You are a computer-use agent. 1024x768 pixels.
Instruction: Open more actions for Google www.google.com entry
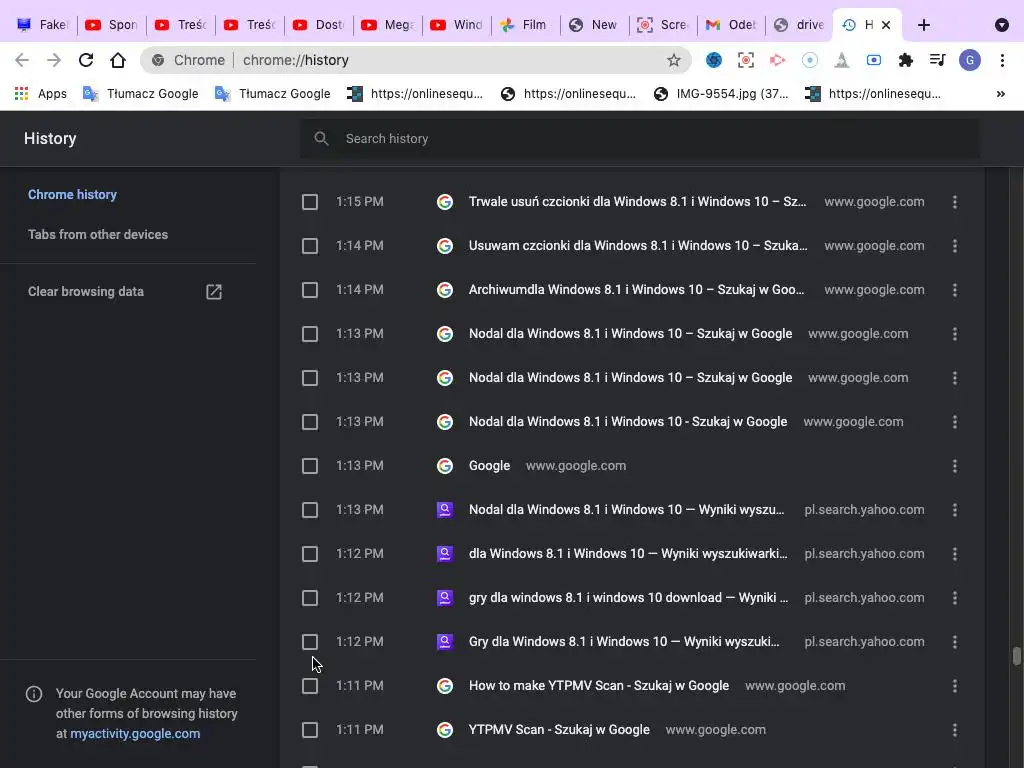click(955, 466)
